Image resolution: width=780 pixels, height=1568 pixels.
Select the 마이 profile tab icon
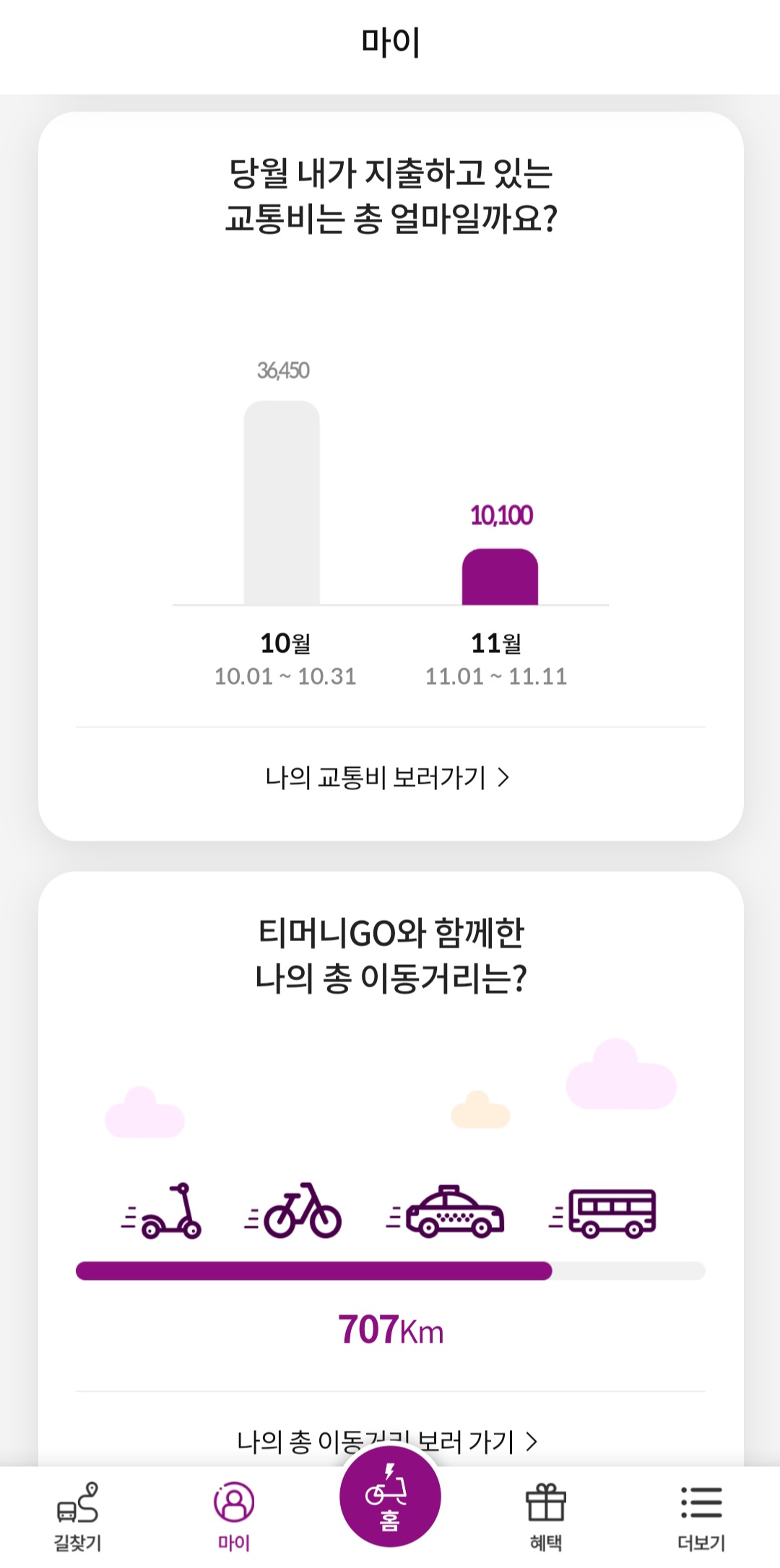(234, 1503)
